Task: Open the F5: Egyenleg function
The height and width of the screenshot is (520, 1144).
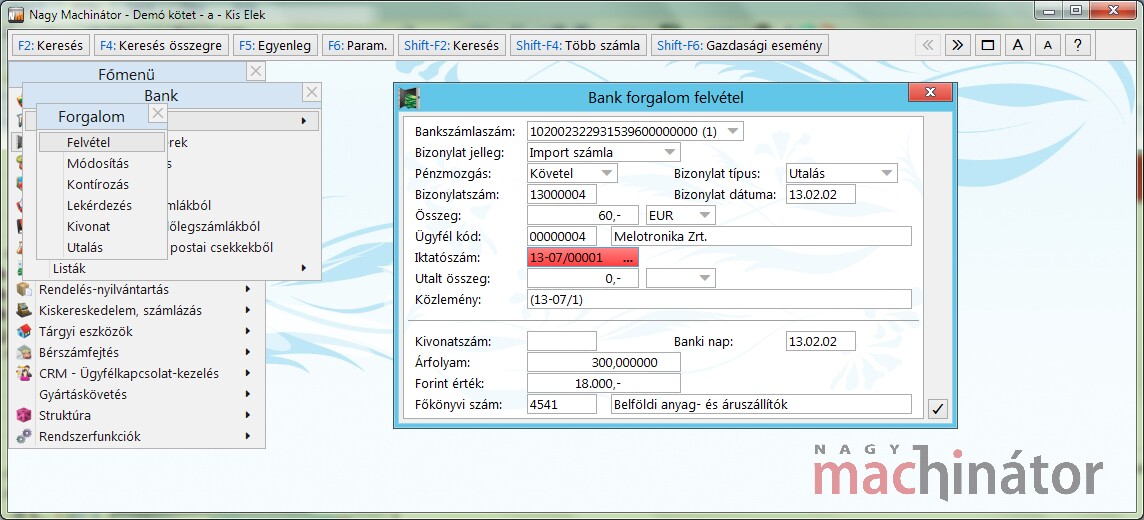Action: tap(275, 45)
